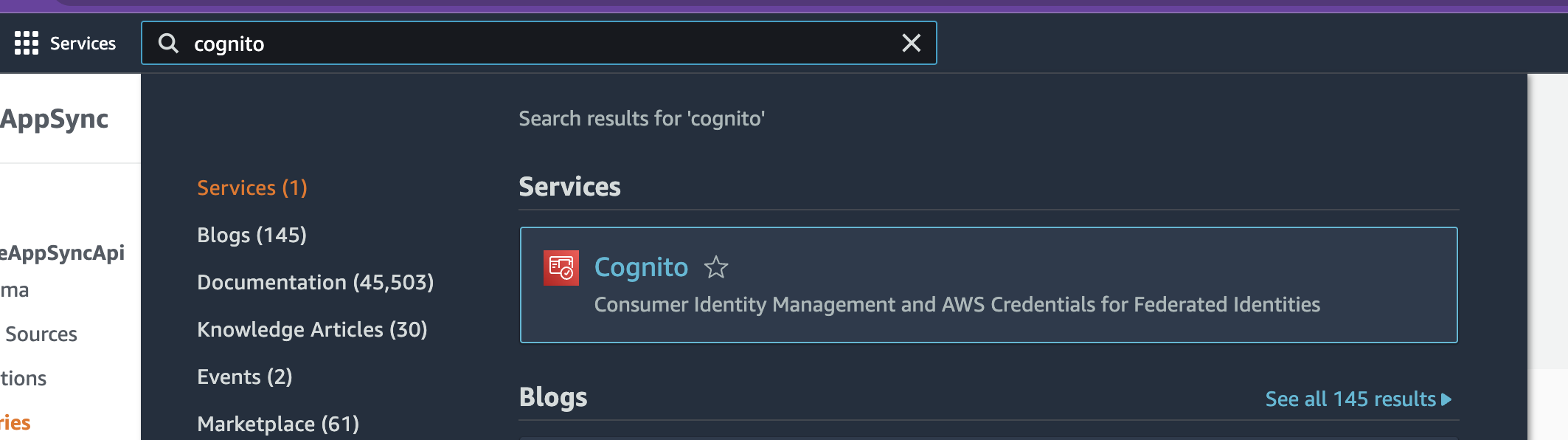Select the Cognito result card description

[x=957, y=305]
